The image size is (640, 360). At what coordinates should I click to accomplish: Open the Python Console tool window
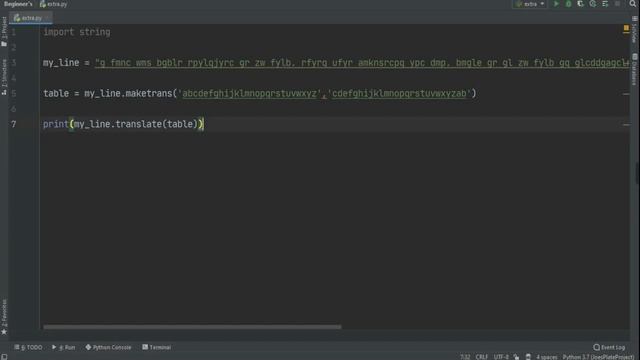click(x=109, y=347)
